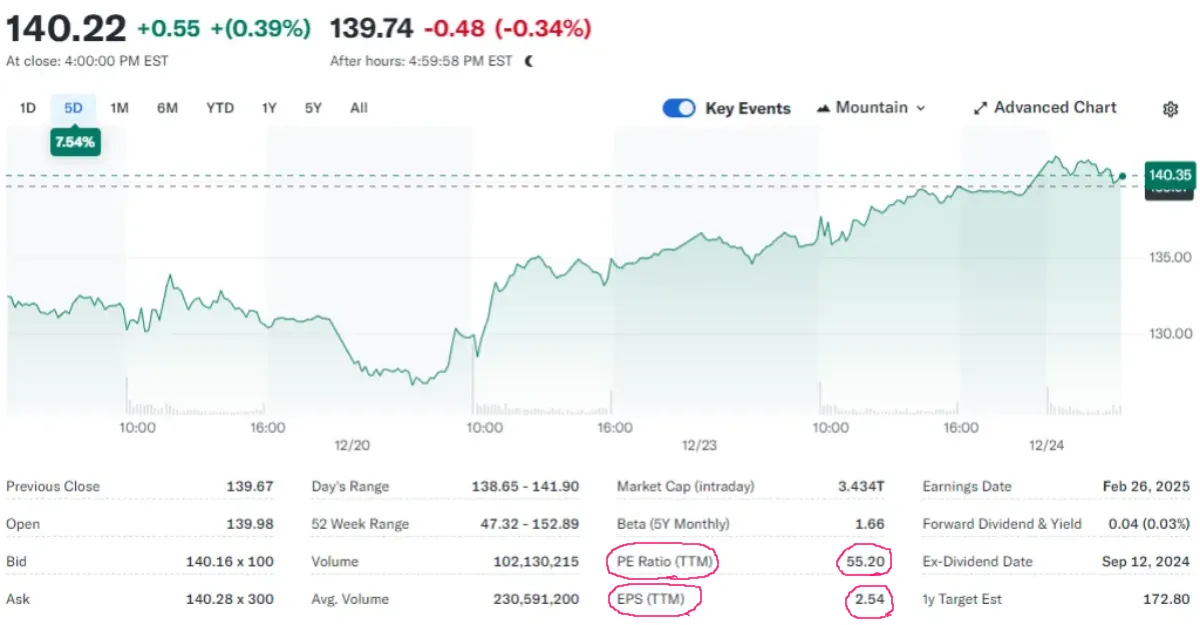Open chart settings gear icon
Image resolution: width=1200 pixels, height=625 pixels.
1170,109
